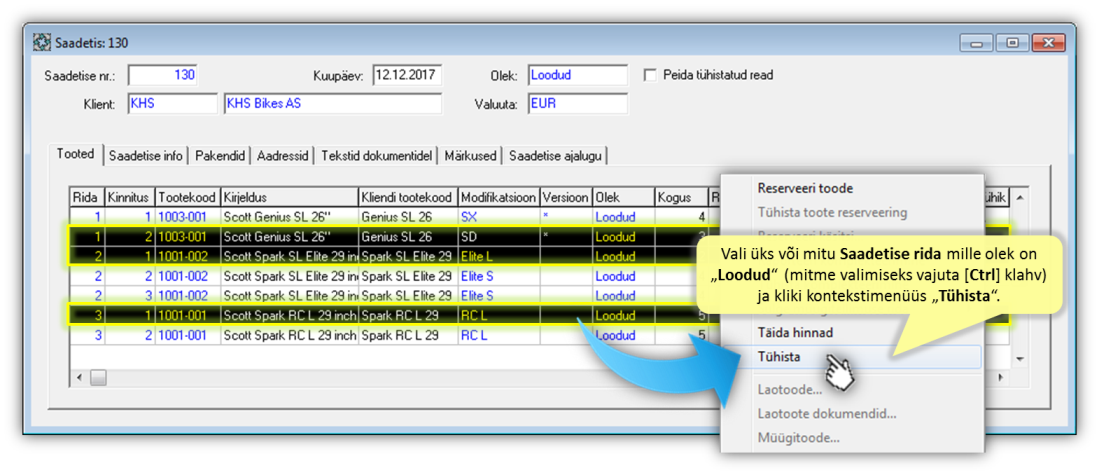Click Kogus value 4 in the first row
Screen dimensions: 1099x475
pyautogui.click(x=681, y=216)
